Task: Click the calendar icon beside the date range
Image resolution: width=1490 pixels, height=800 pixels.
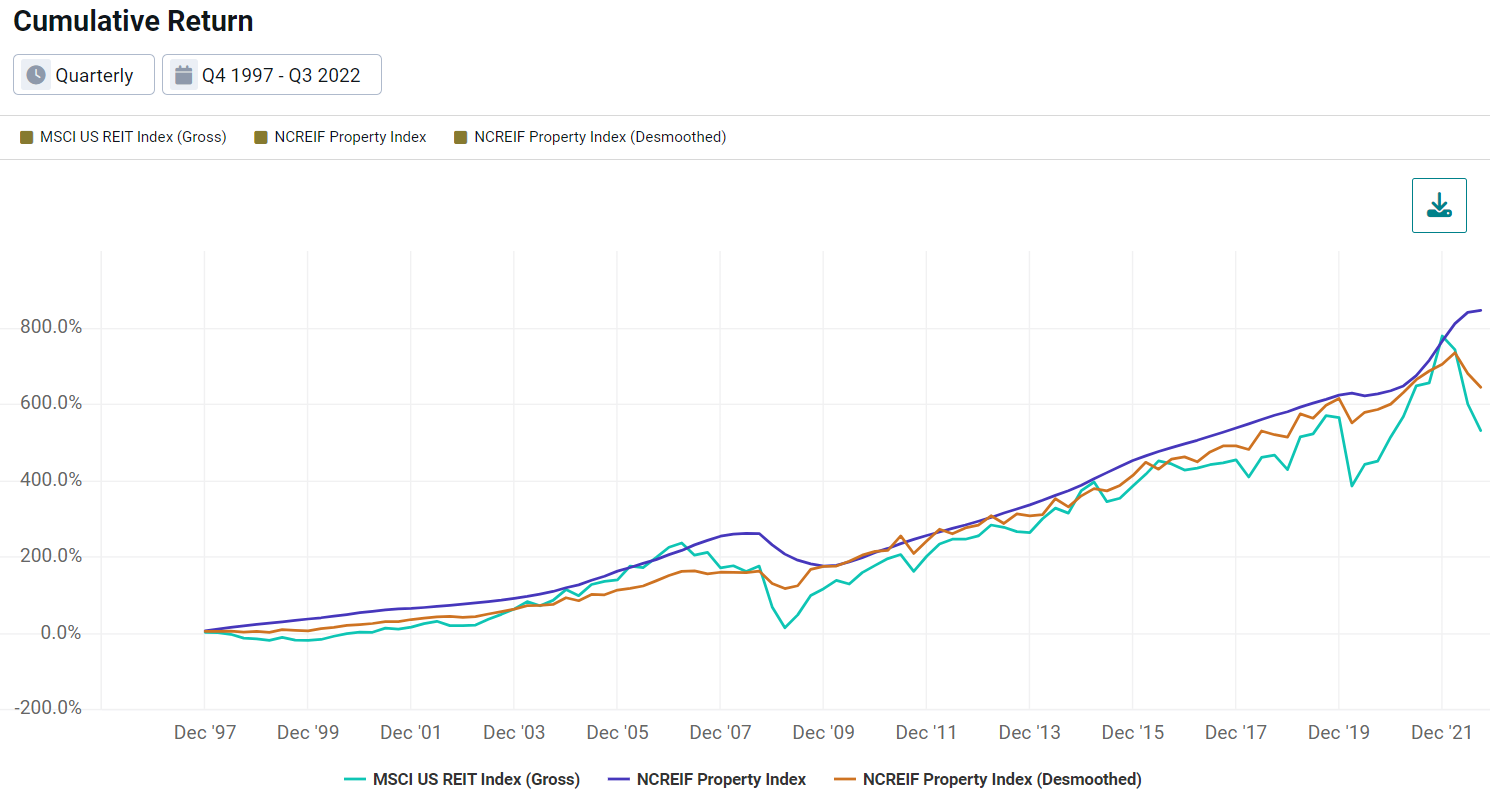Action: (183, 75)
